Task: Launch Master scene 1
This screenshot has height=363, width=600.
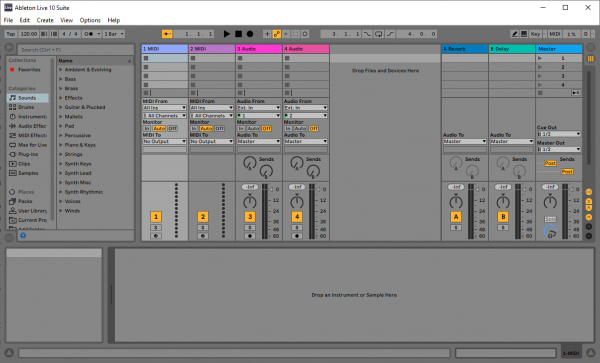Action: 540,58
